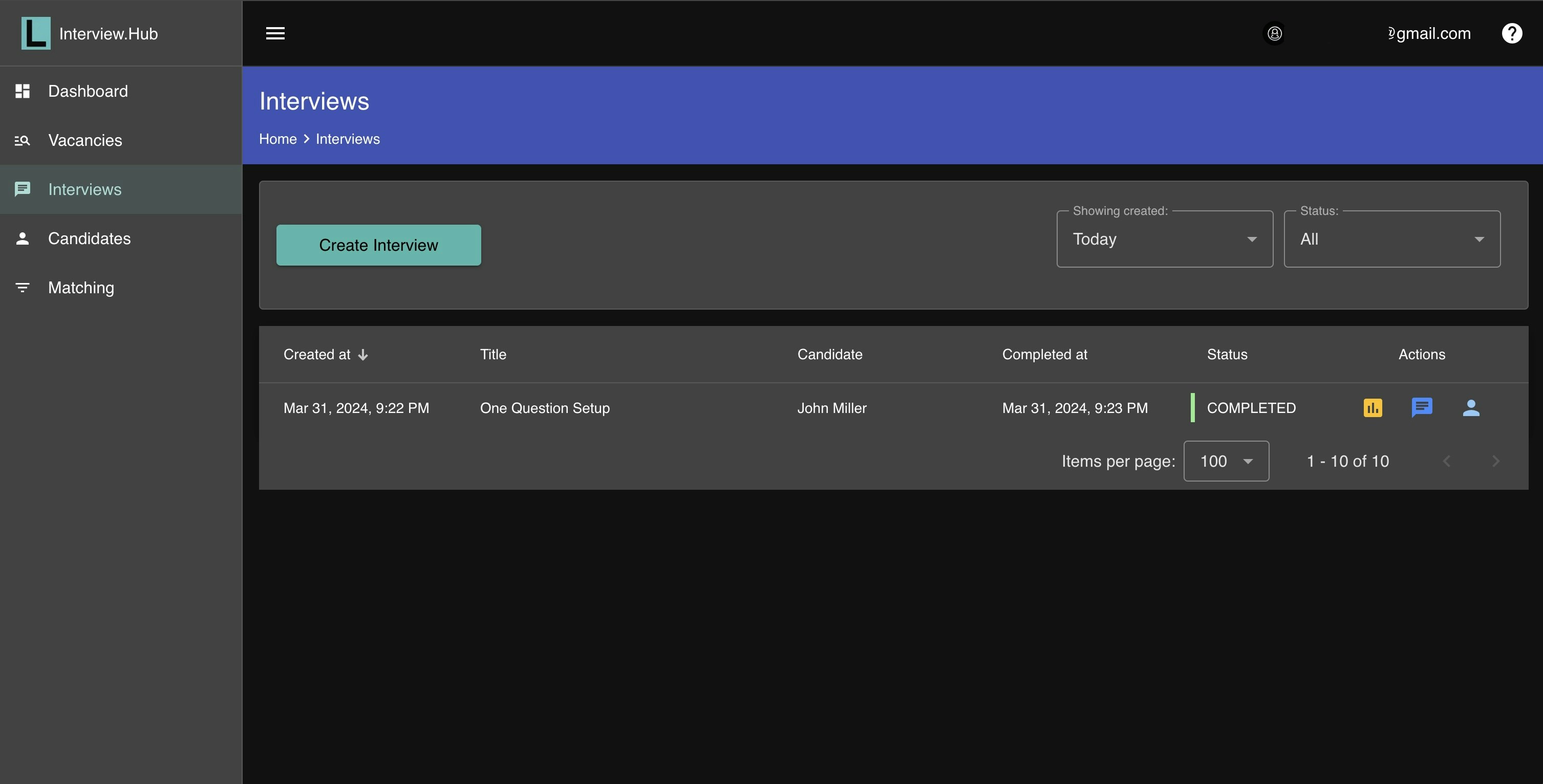View John Miller's interview results chart icon
This screenshot has width=1543, height=784.
click(x=1373, y=408)
